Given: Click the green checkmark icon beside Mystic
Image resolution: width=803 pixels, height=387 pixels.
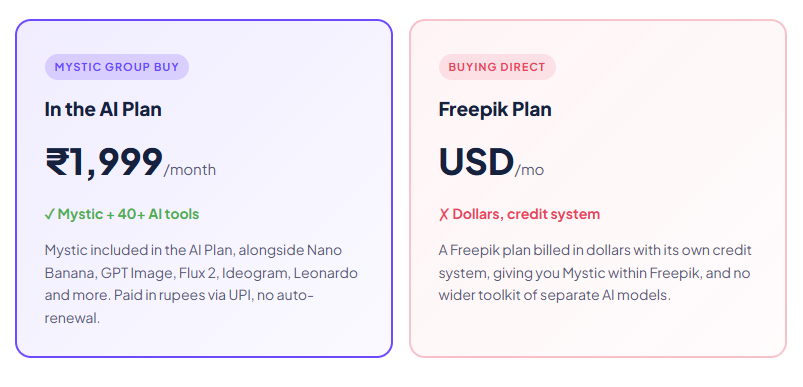Looking at the screenshot, I should click(50, 214).
